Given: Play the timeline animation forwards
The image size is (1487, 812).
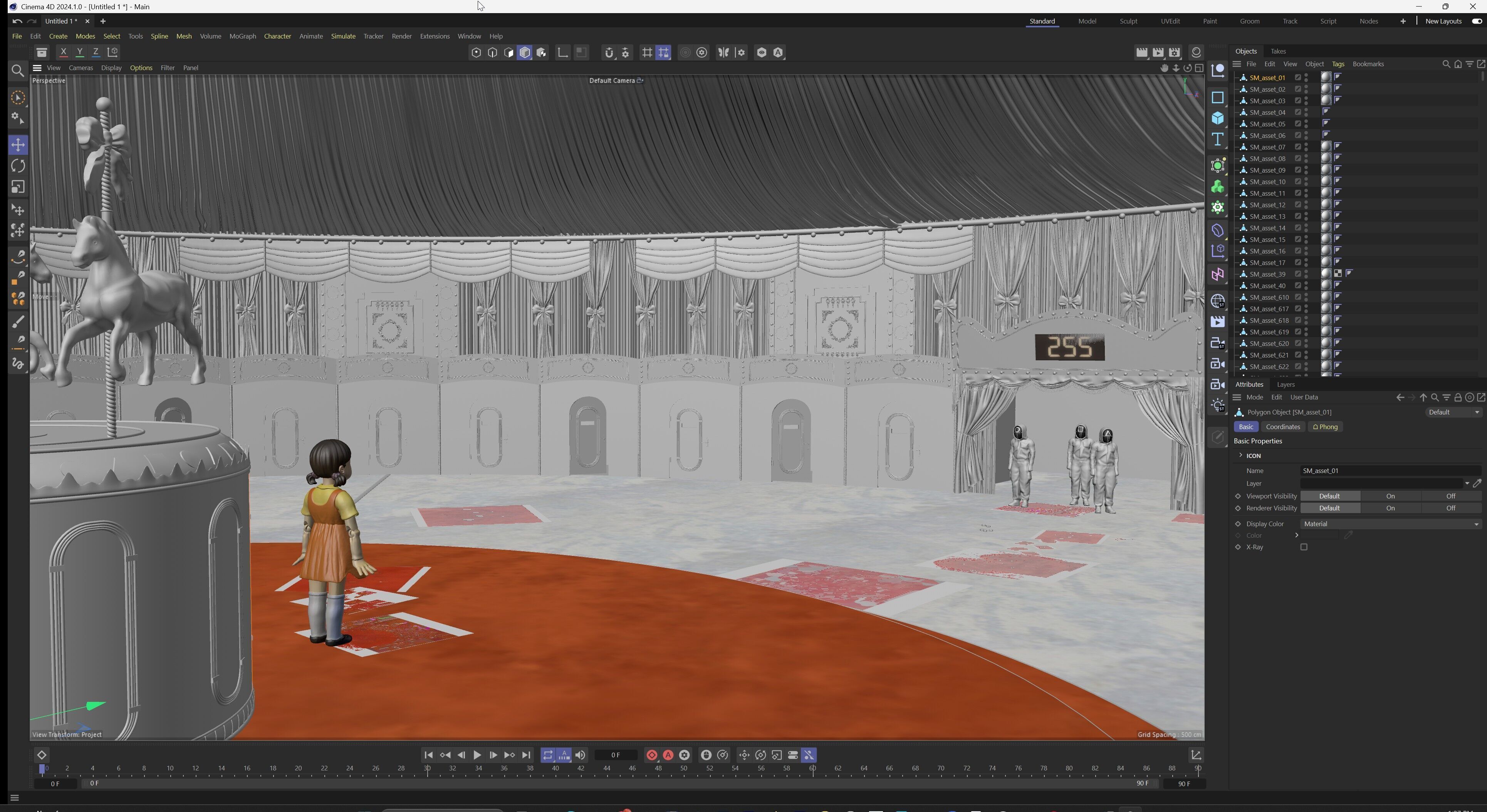Looking at the screenshot, I should pyautogui.click(x=477, y=755).
